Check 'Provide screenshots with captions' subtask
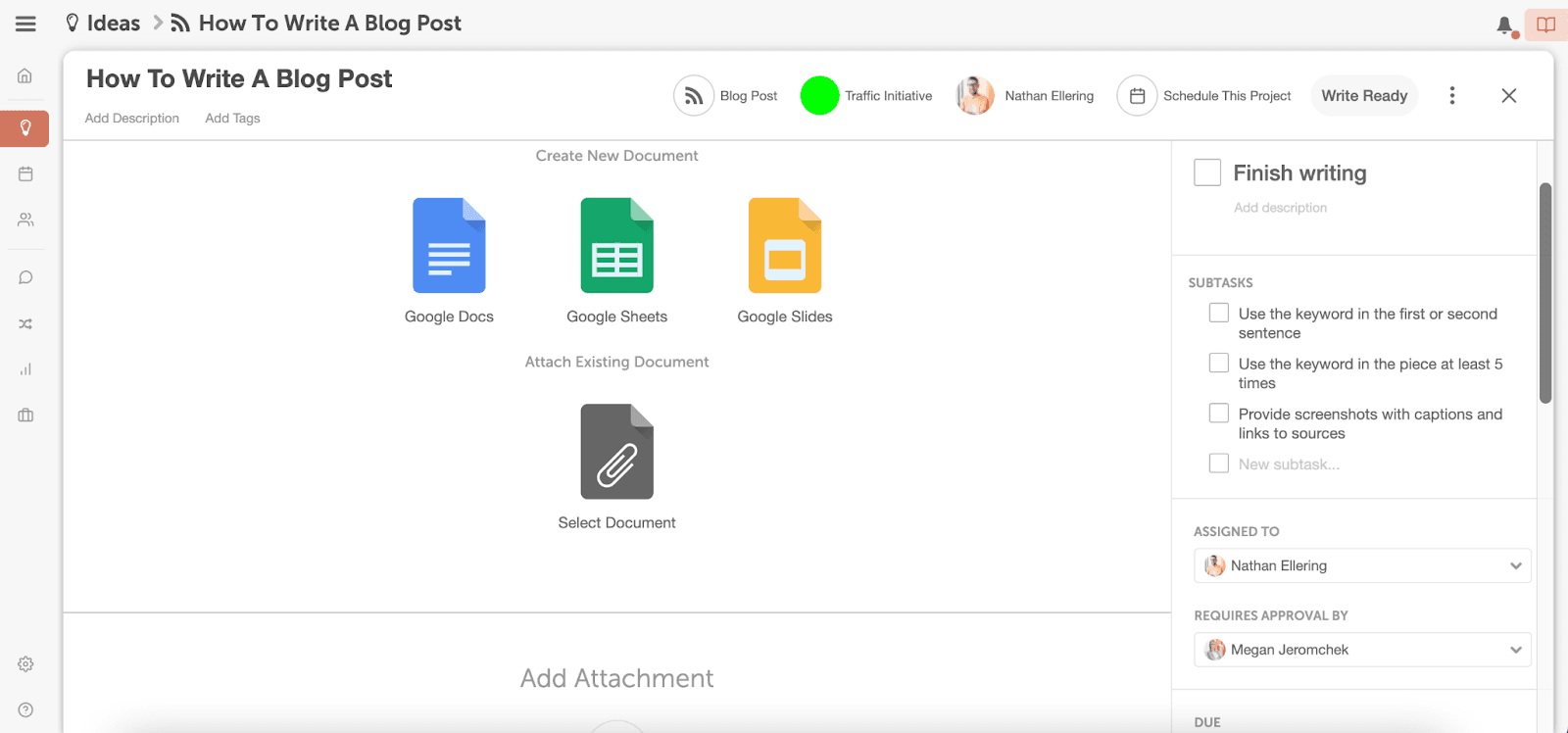The height and width of the screenshot is (733, 1568). (1219, 413)
